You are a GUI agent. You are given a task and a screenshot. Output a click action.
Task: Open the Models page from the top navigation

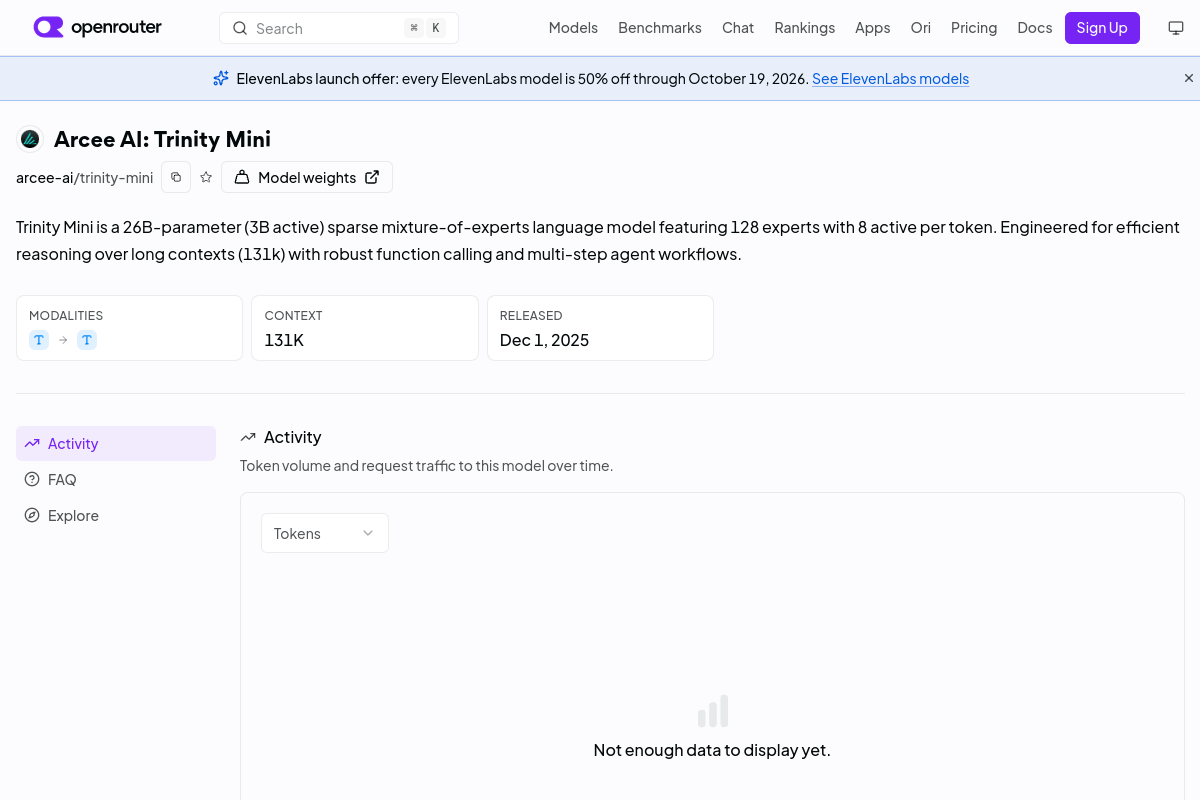pyautogui.click(x=573, y=28)
